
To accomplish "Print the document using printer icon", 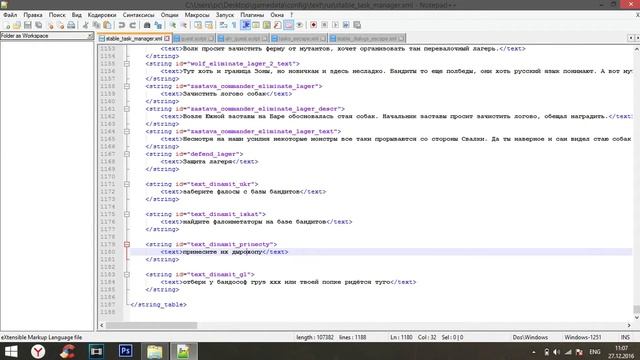I will point(71,25).
